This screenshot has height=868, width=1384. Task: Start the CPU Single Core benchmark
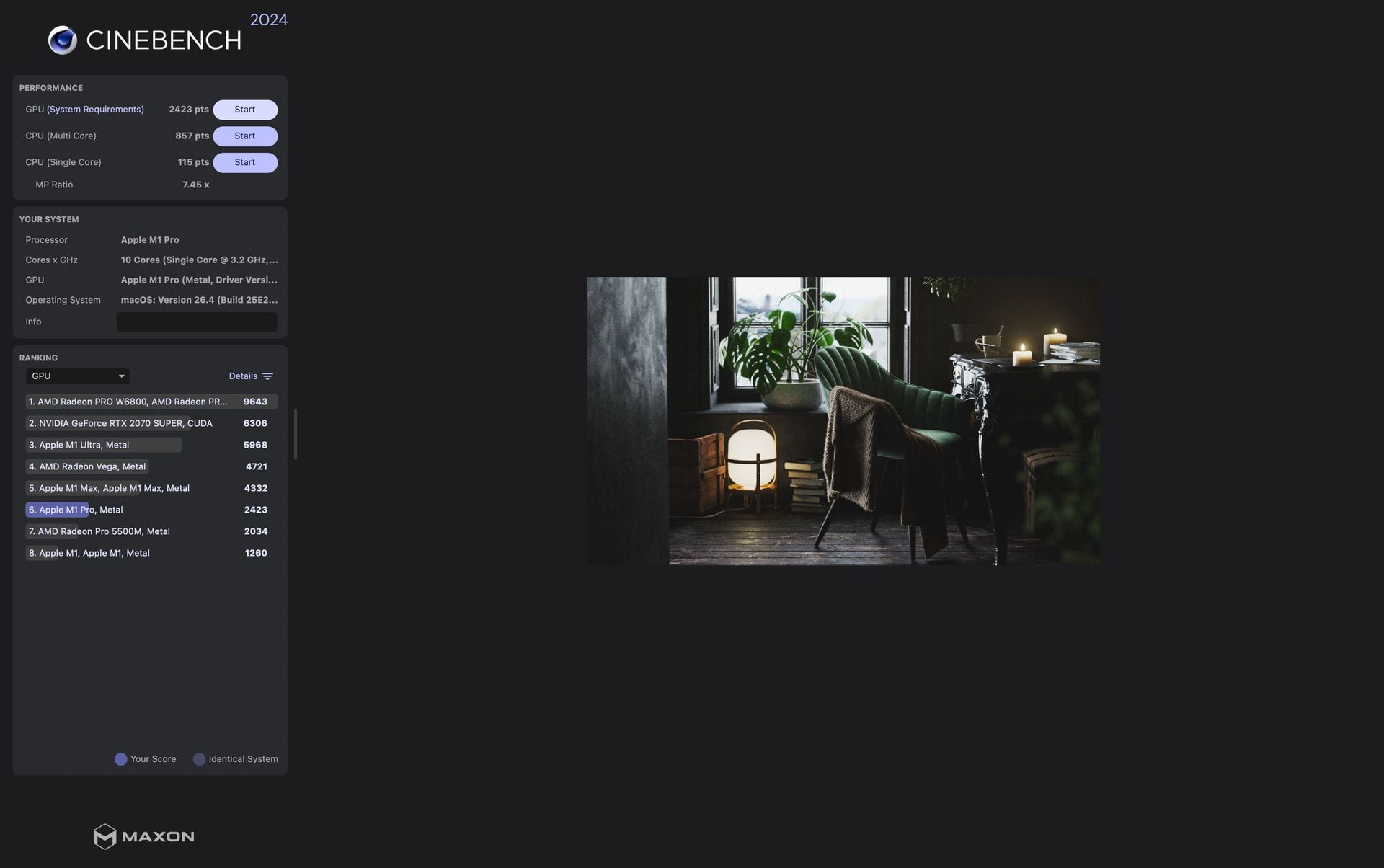[245, 163]
